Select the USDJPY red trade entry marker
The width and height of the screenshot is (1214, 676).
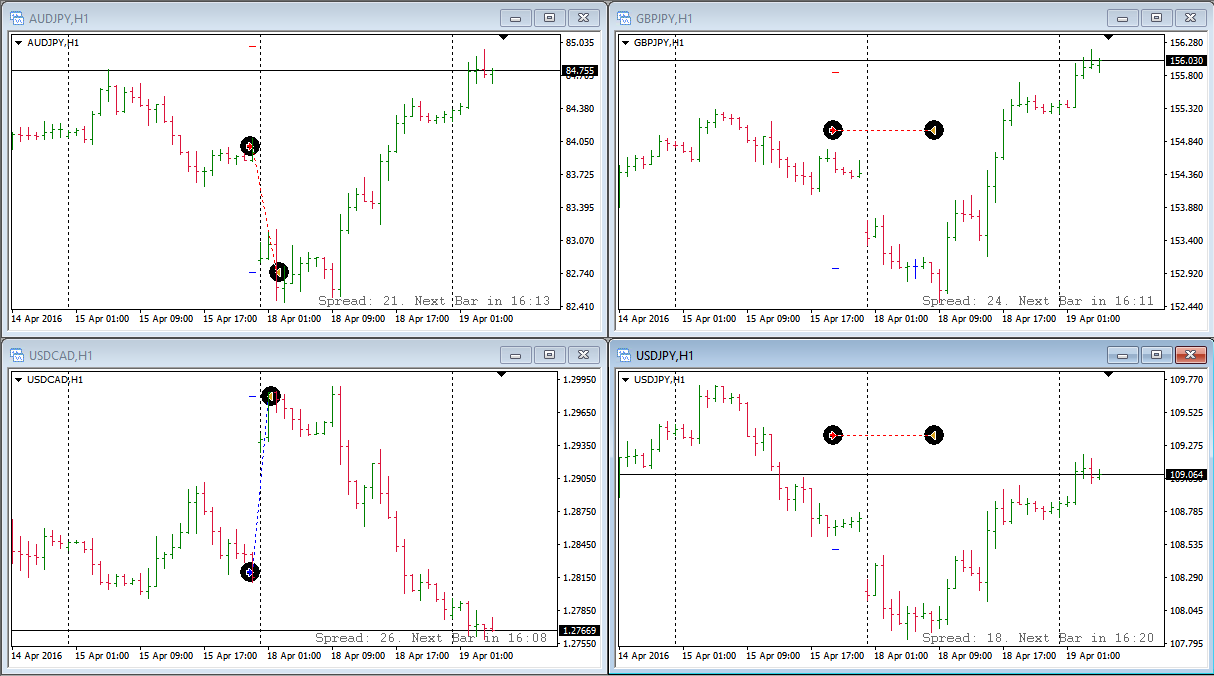[x=833, y=435]
